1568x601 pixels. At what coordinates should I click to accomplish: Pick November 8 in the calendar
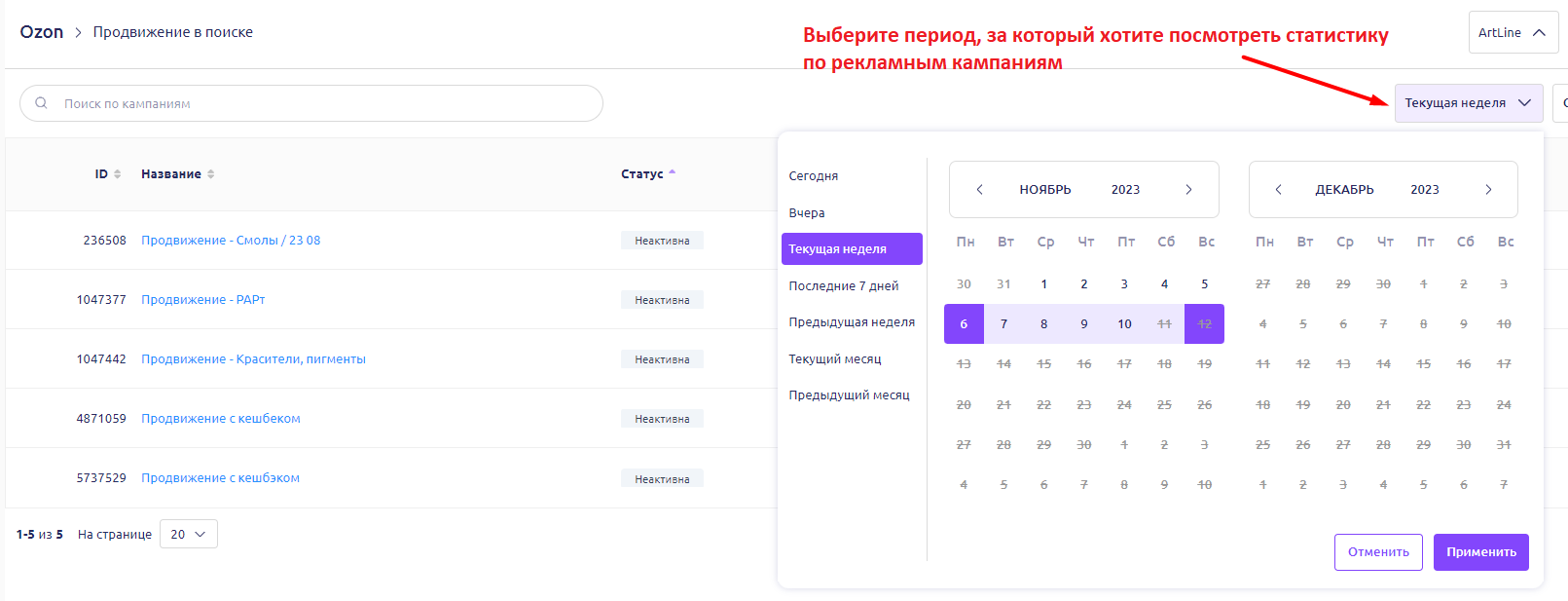pos(1043,324)
